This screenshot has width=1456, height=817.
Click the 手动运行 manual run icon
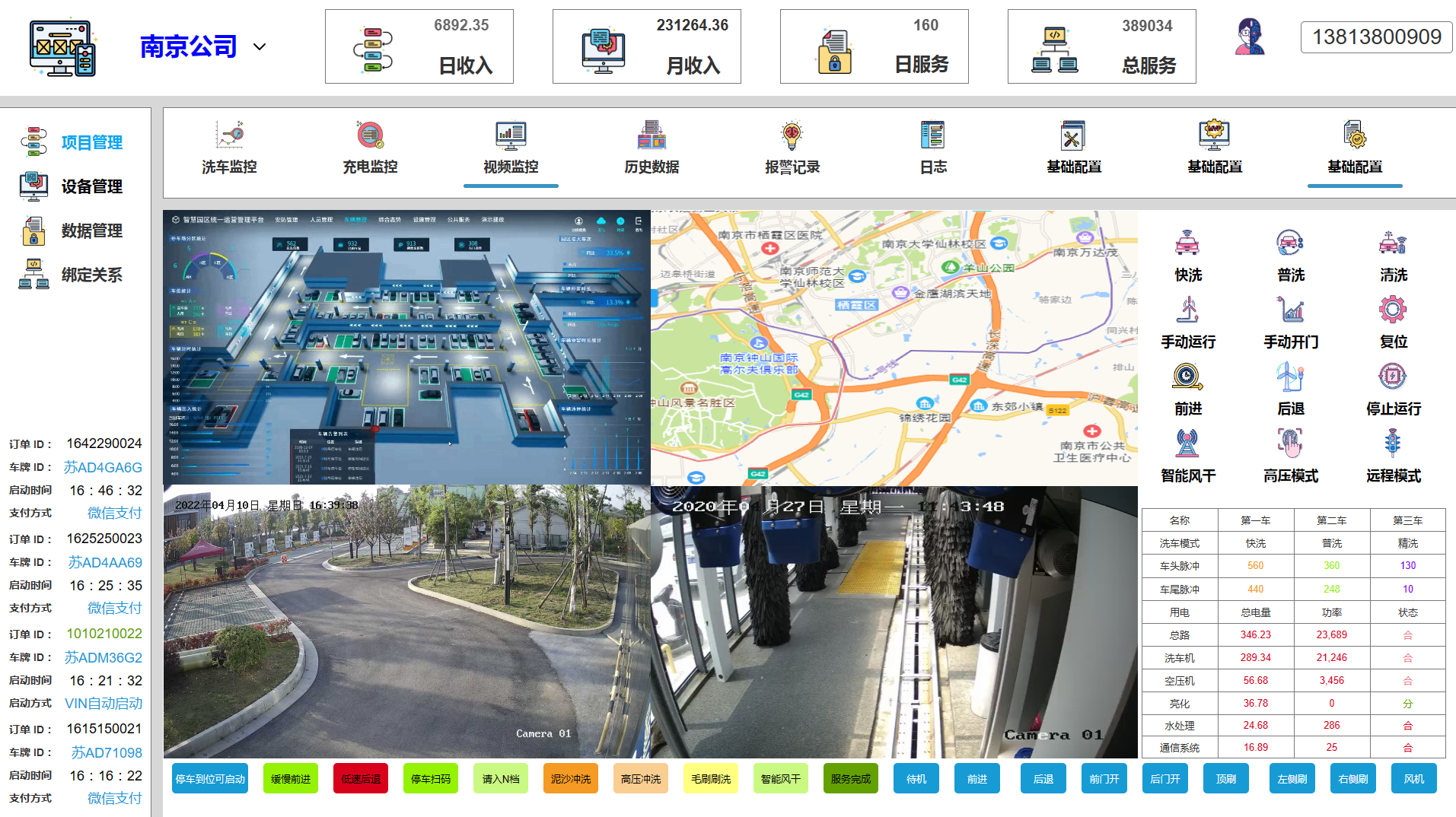tap(1187, 310)
